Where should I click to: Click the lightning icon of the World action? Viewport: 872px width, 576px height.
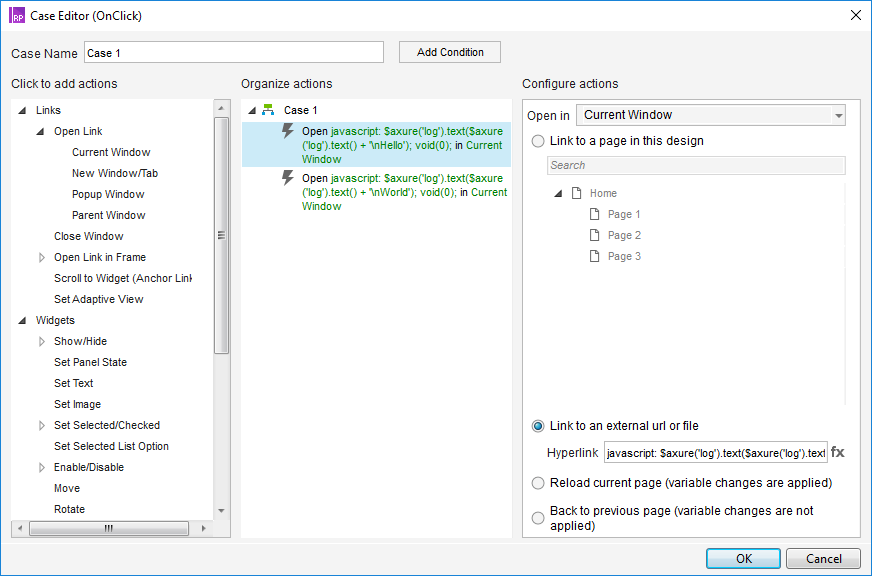pos(288,178)
